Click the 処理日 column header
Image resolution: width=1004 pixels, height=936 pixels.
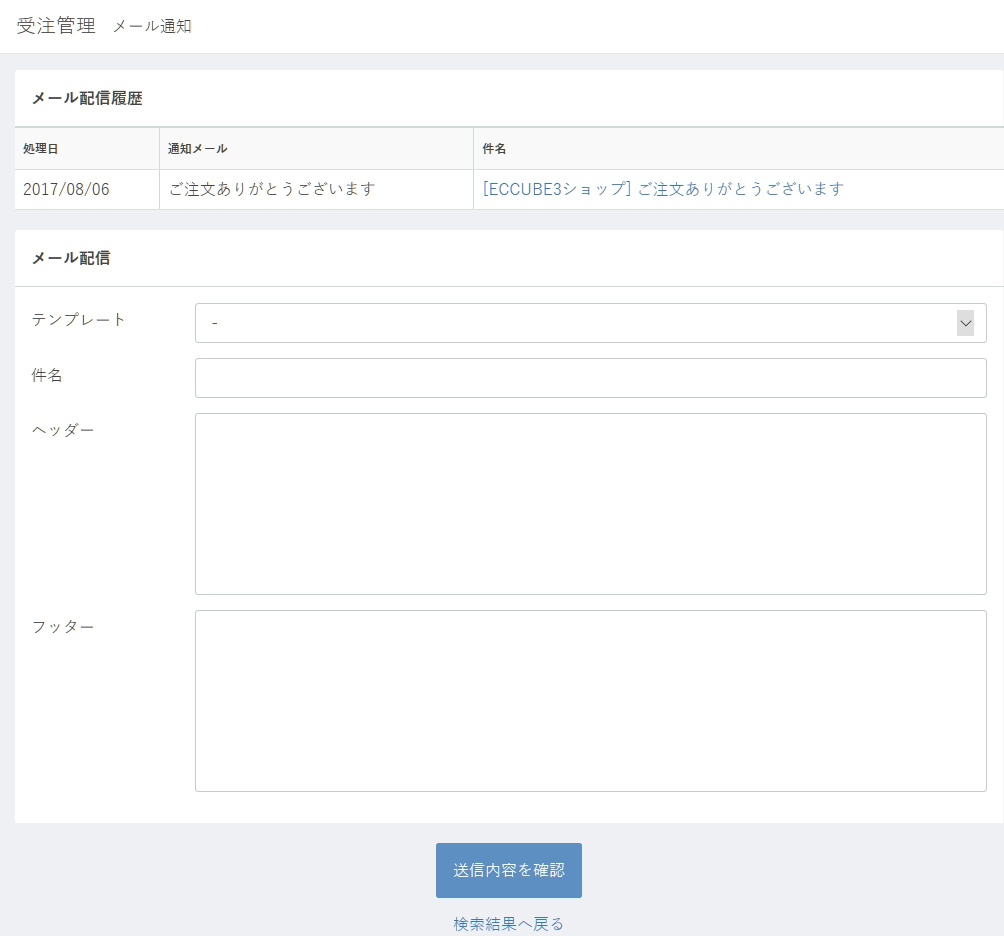41,149
